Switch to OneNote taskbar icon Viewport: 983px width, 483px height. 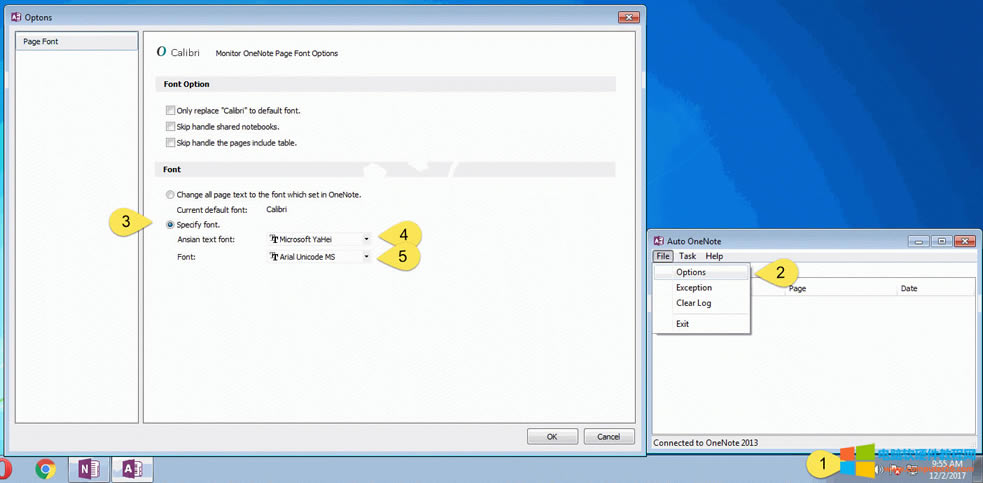click(90, 469)
